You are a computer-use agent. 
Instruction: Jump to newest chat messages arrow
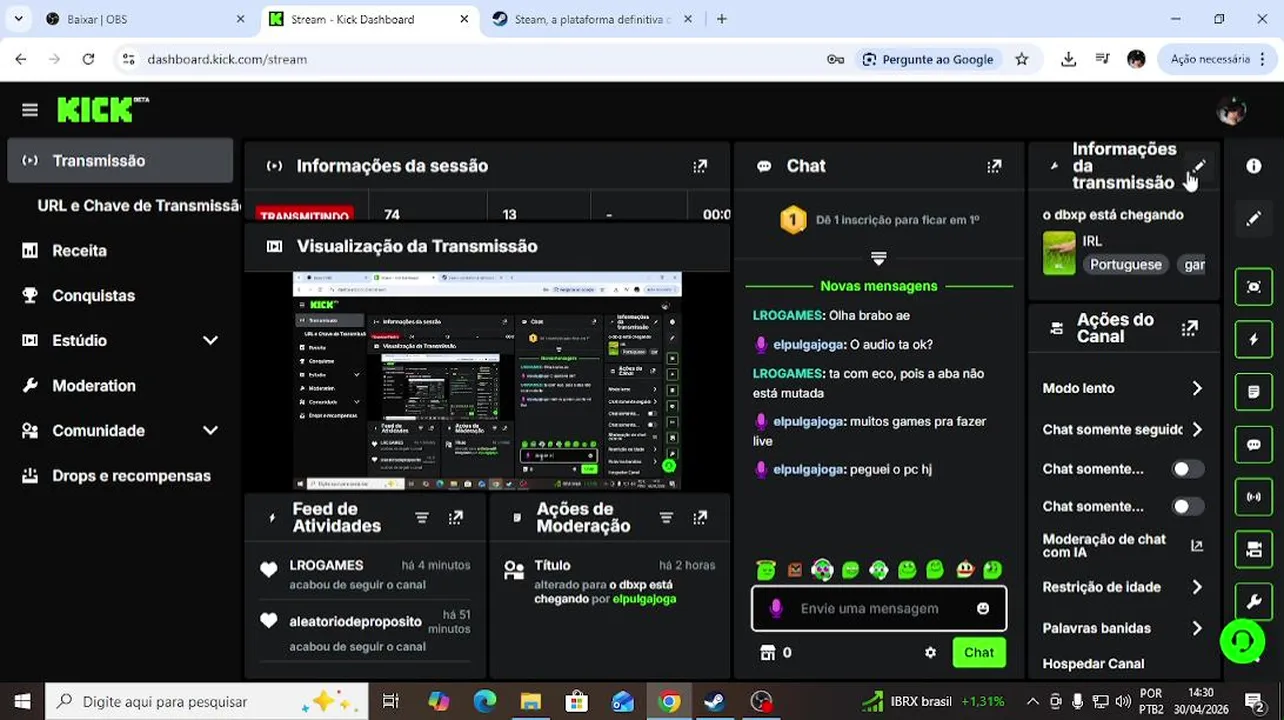[878, 258]
